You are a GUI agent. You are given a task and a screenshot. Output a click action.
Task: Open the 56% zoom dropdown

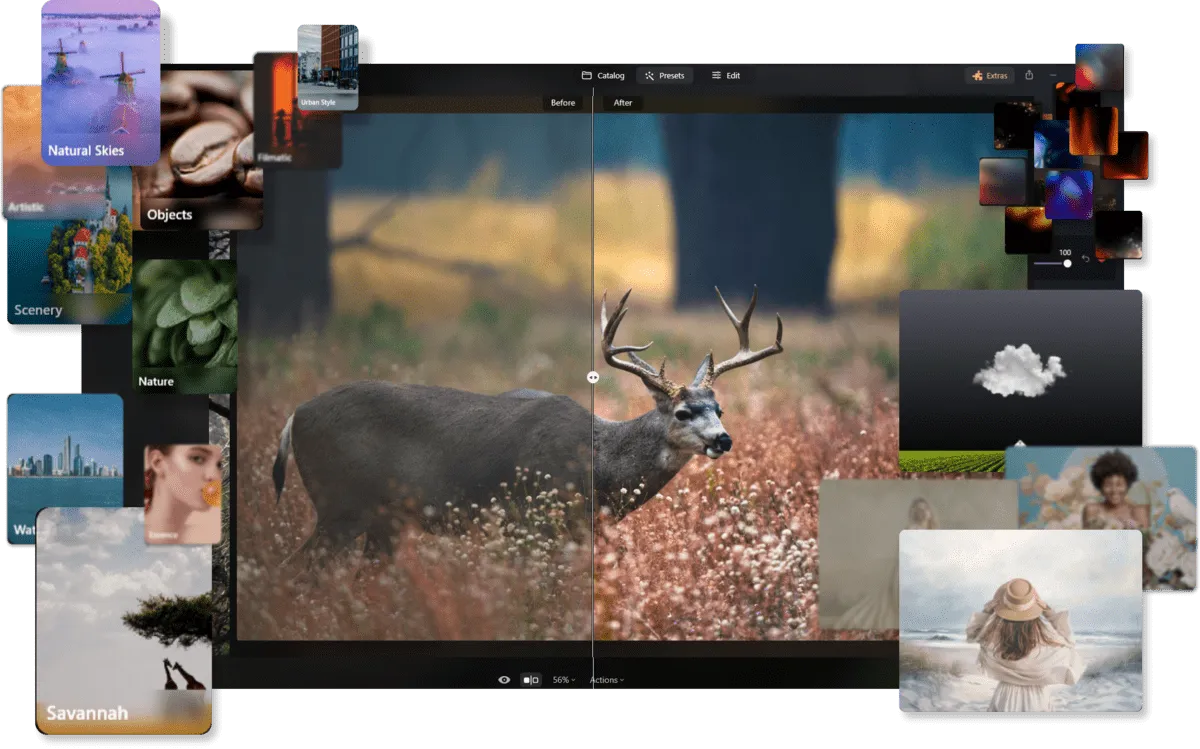pos(564,680)
